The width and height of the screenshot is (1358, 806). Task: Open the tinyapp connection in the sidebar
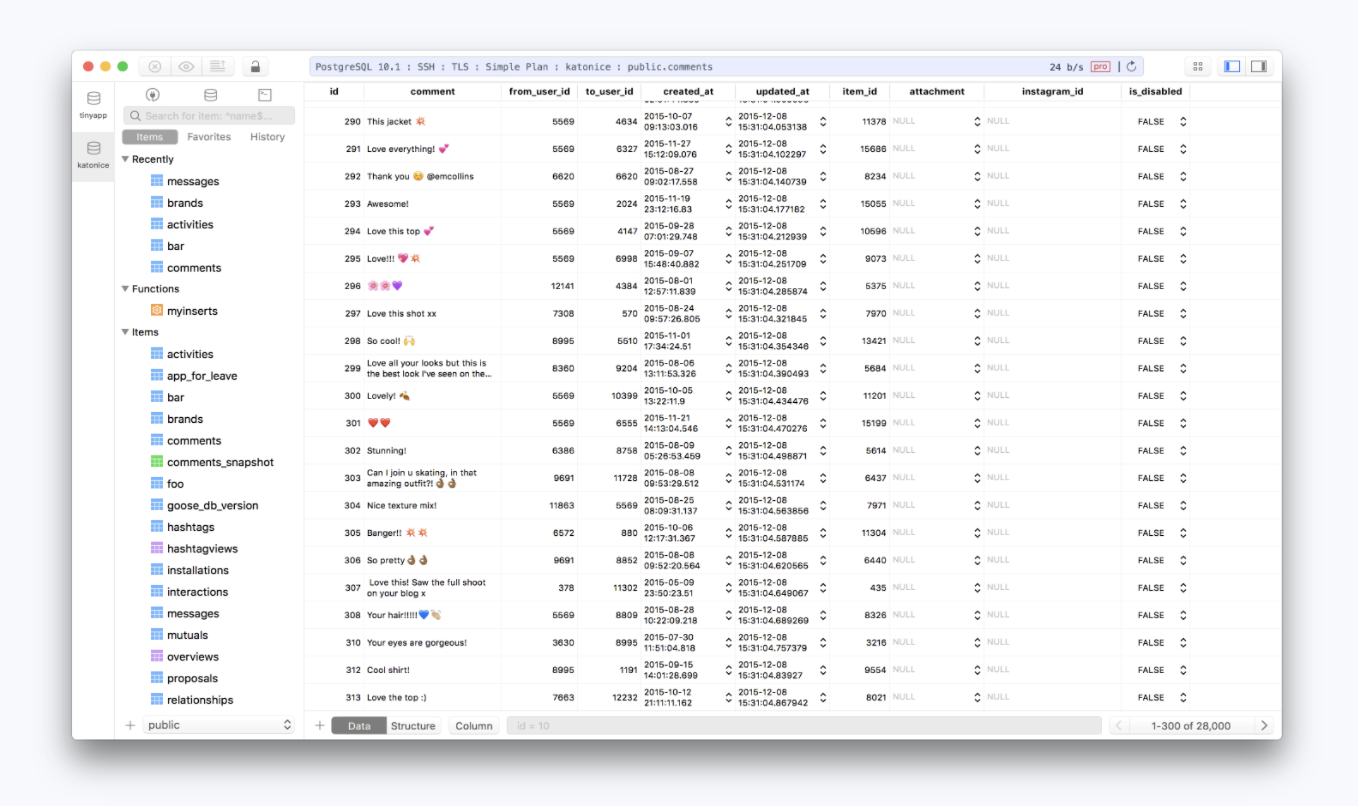pyautogui.click(x=93, y=104)
